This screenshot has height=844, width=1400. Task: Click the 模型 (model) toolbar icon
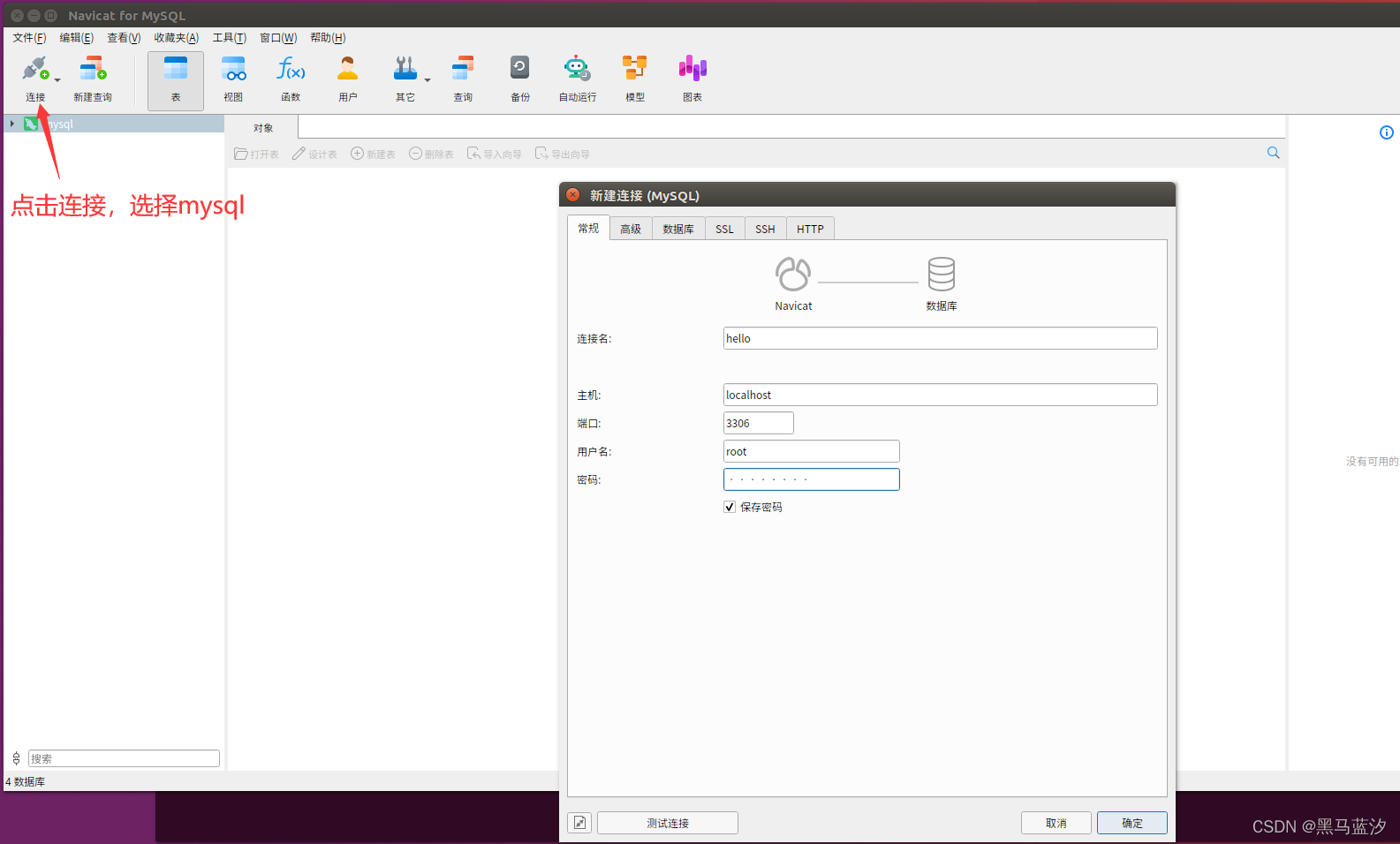pos(635,69)
